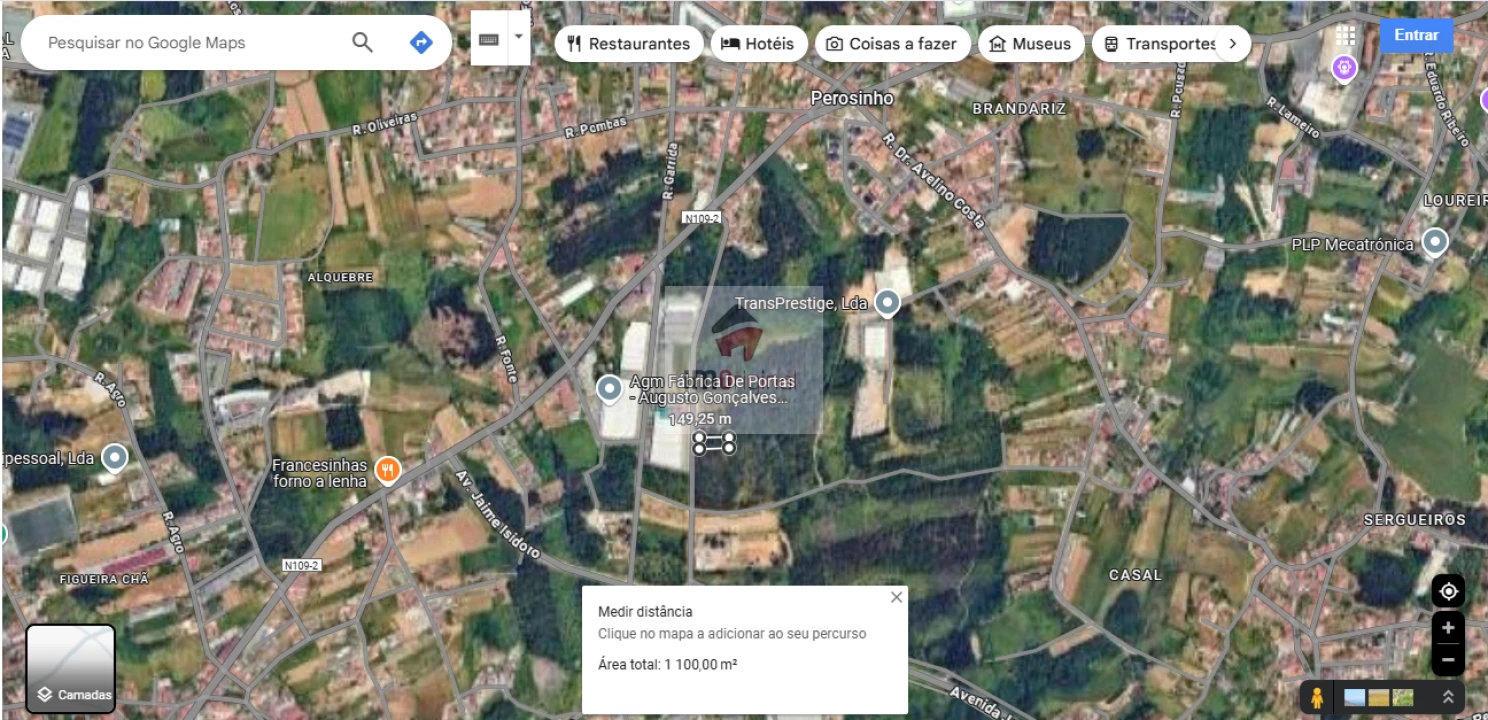
Task: Click the TransPrestige, Lda location pin
Action: 887,302
